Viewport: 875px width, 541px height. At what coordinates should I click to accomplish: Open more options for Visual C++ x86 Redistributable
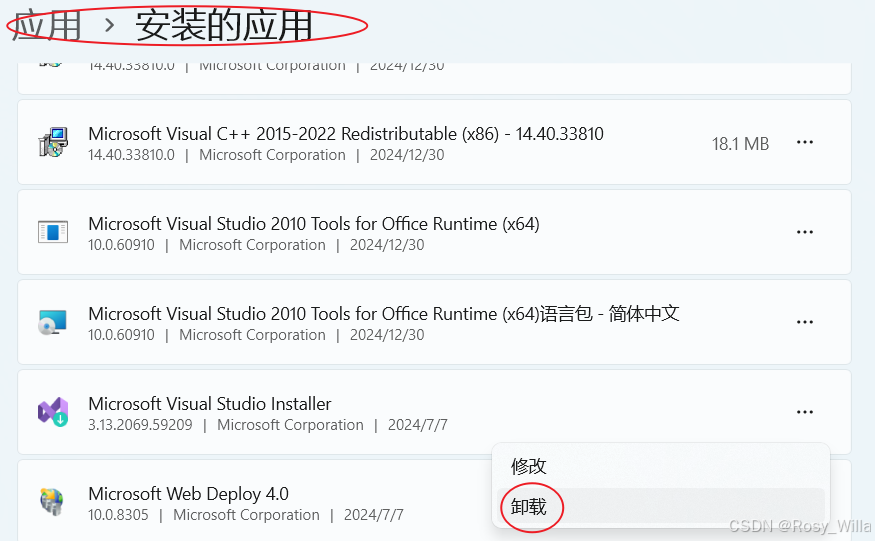(x=805, y=142)
